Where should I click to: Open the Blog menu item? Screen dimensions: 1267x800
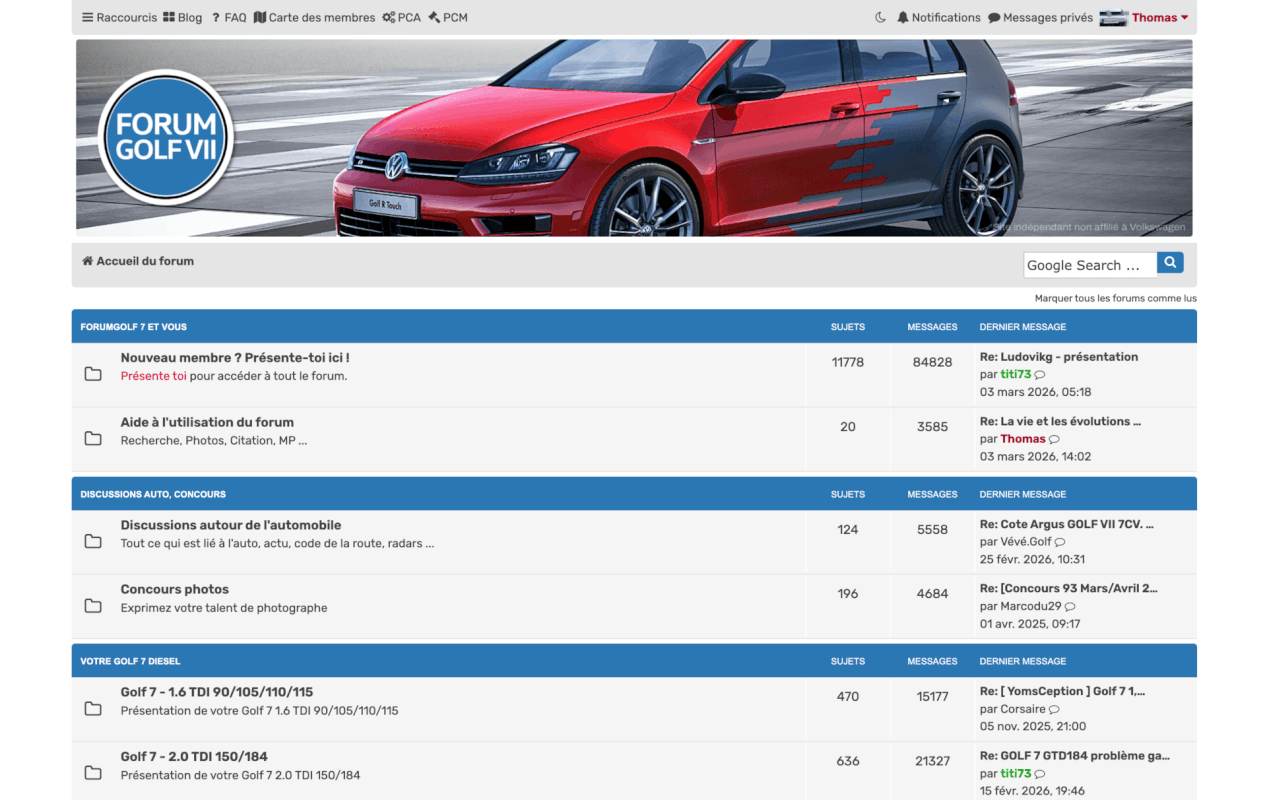point(182,17)
